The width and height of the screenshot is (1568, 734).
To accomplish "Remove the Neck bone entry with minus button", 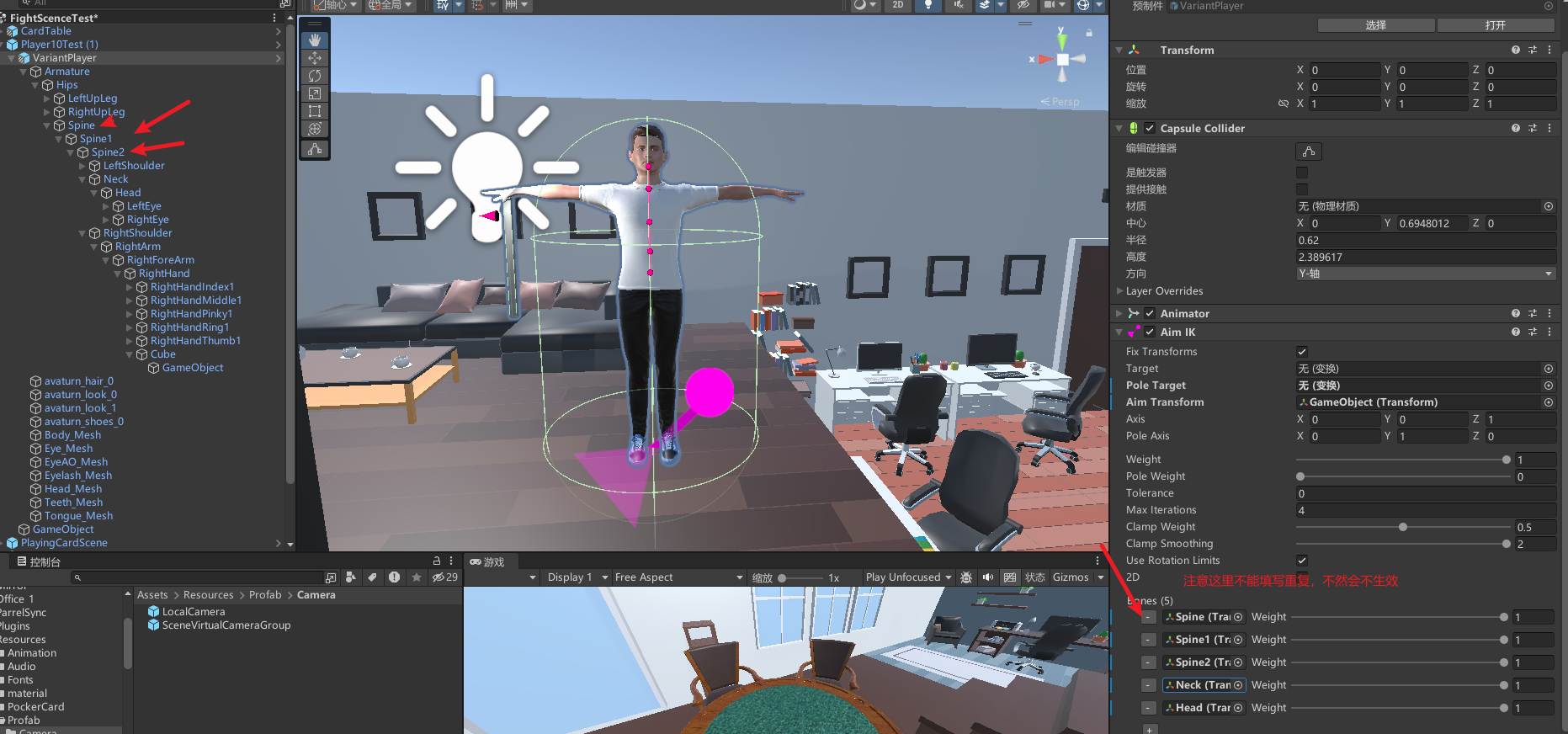I will 1149,685.
